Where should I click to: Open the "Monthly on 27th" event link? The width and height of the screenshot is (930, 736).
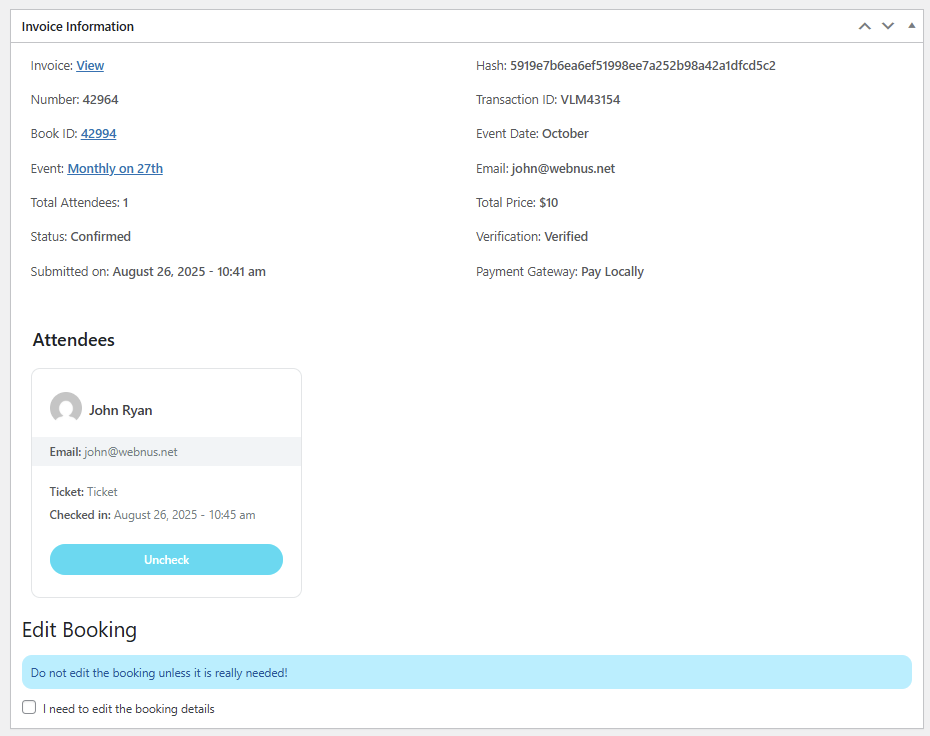click(x=114, y=168)
